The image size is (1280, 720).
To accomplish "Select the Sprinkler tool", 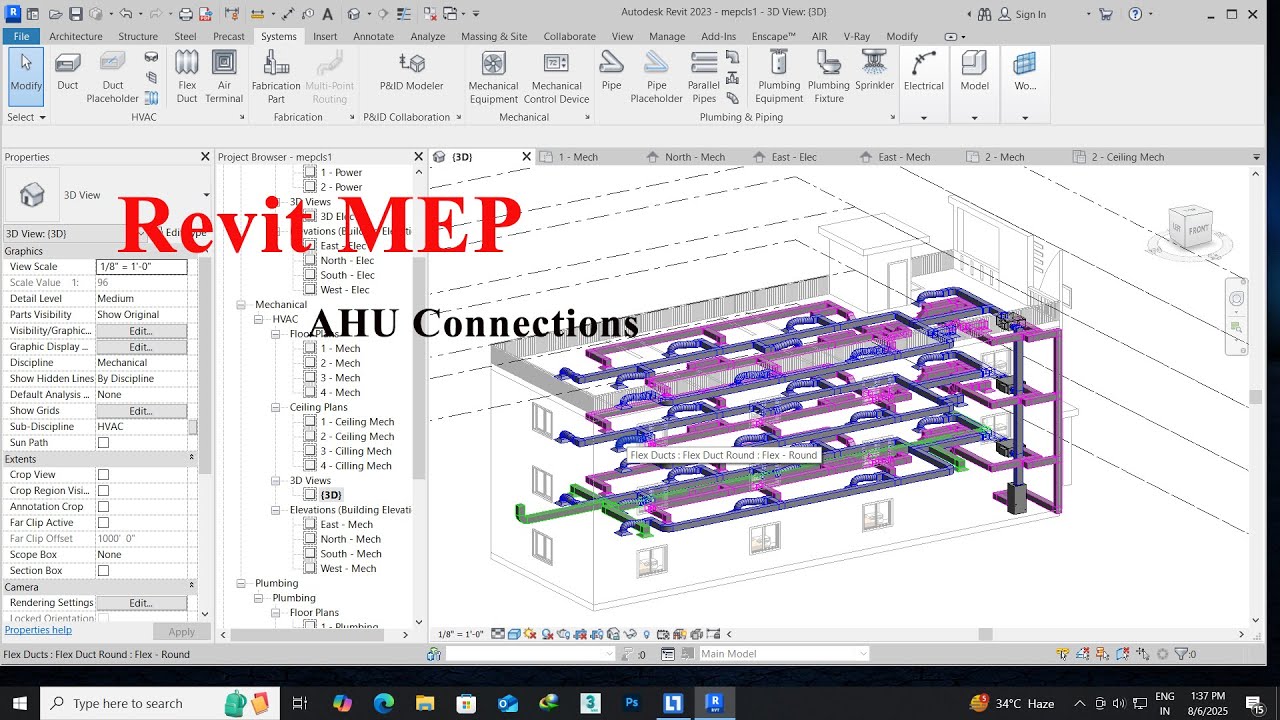I will click(874, 72).
